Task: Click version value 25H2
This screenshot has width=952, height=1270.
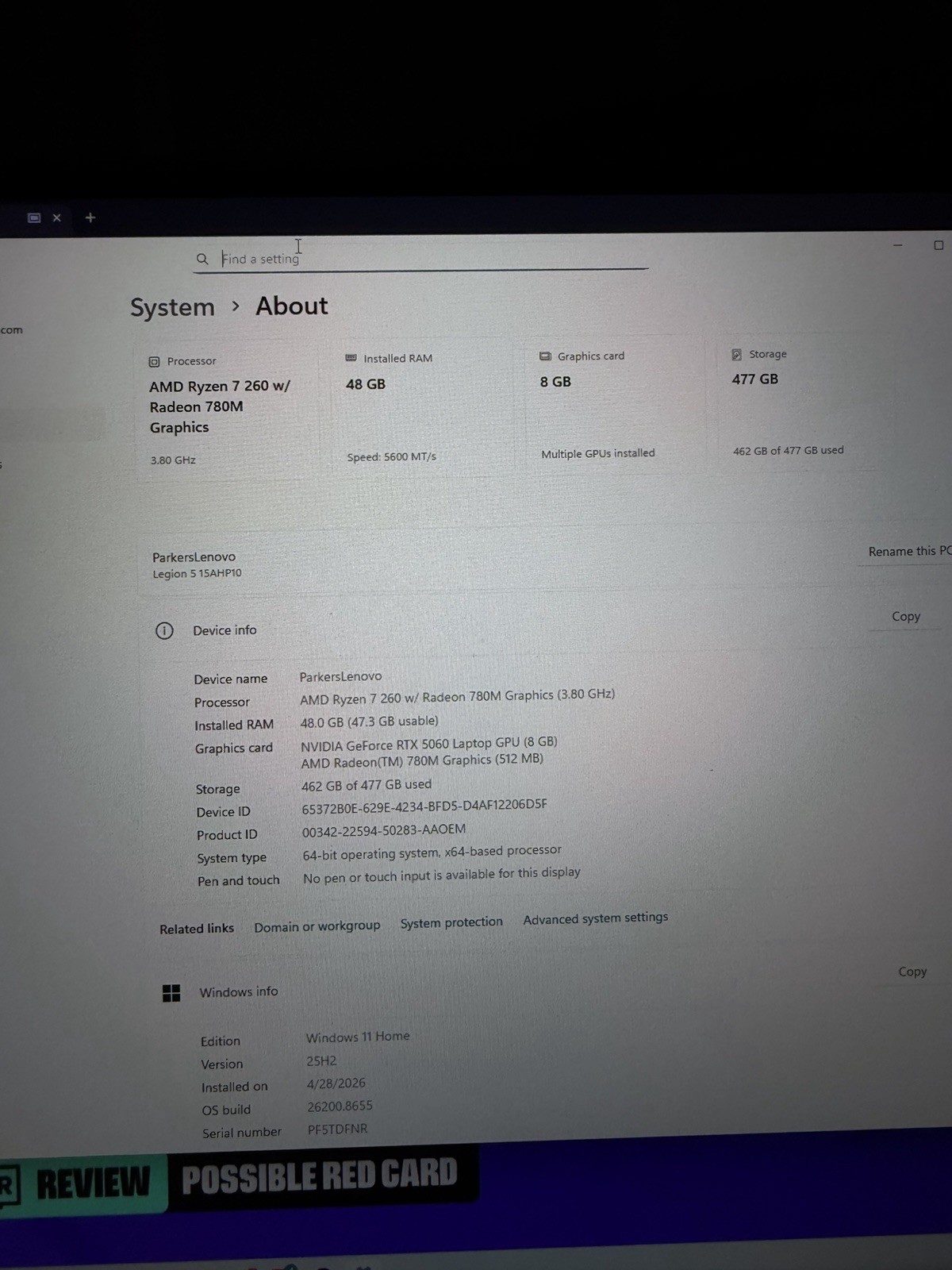Action: [321, 1060]
